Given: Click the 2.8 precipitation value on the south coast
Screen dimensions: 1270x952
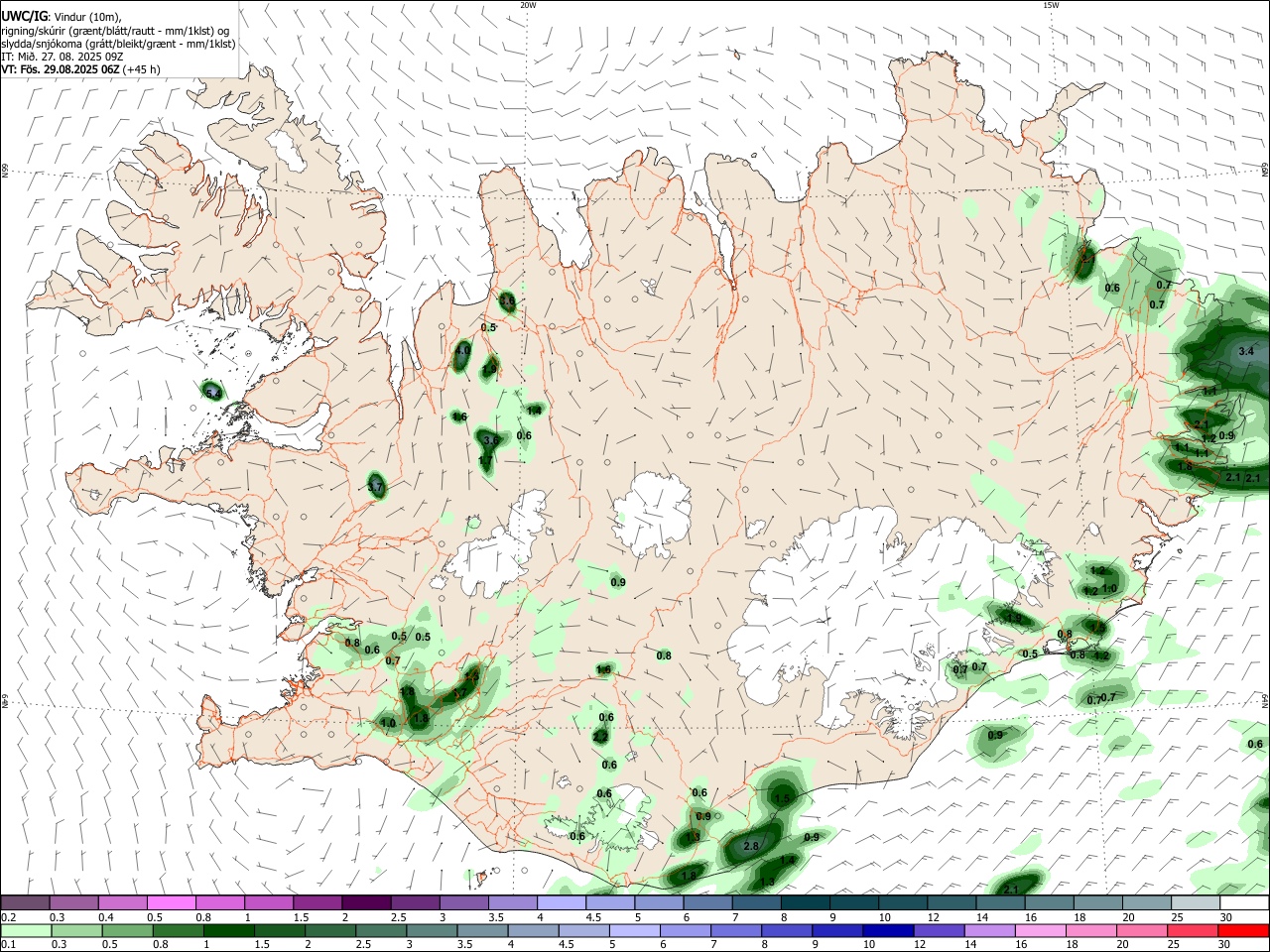Looking at the screenshot, I should [751, 846].
